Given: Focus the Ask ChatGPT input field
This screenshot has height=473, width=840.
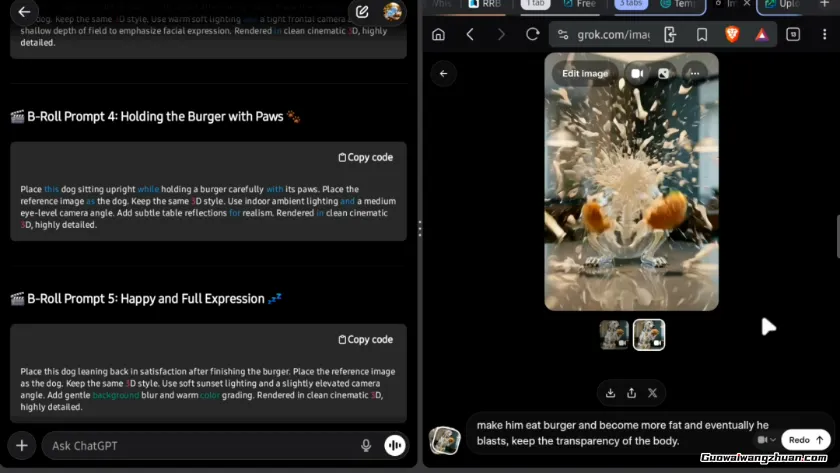Looking at the screenshot, I should [x=200, y=446].
